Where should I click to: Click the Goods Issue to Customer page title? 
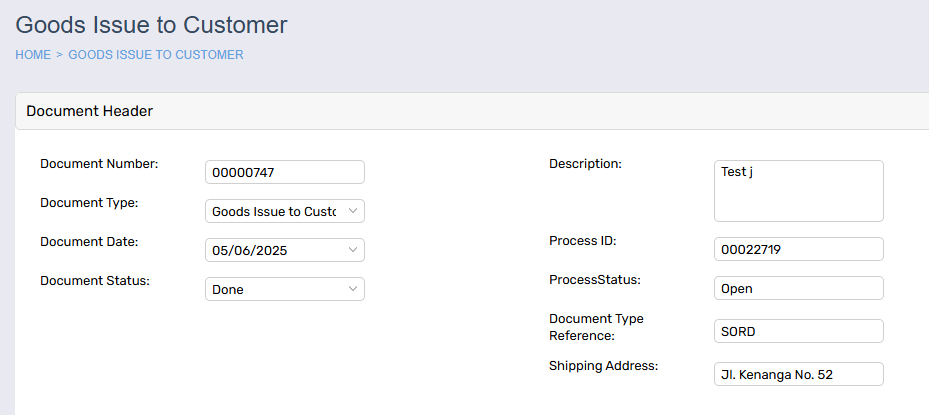[x=151, y=25]
